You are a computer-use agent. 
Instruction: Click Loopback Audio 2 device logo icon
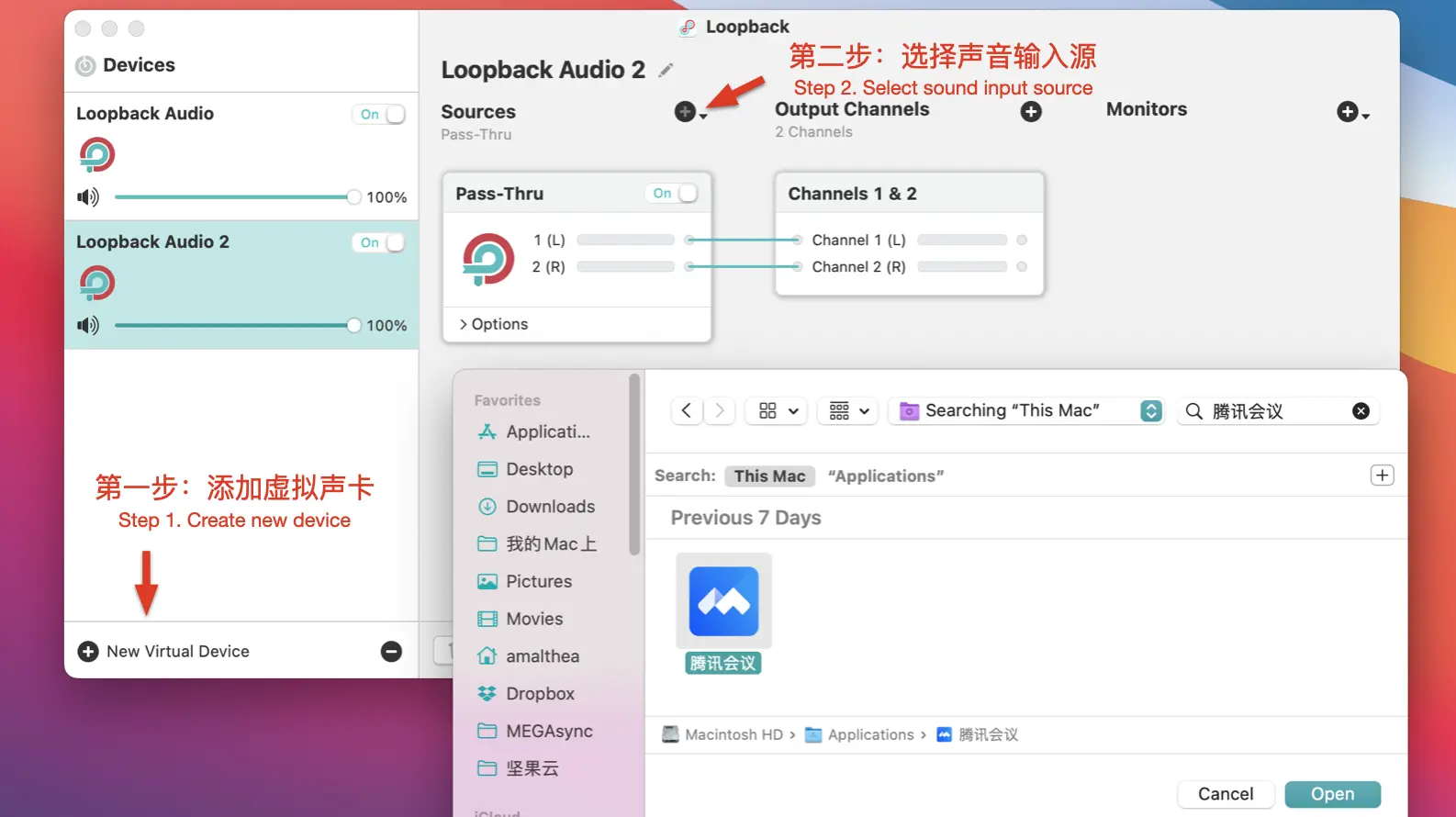tap(96, 284)
